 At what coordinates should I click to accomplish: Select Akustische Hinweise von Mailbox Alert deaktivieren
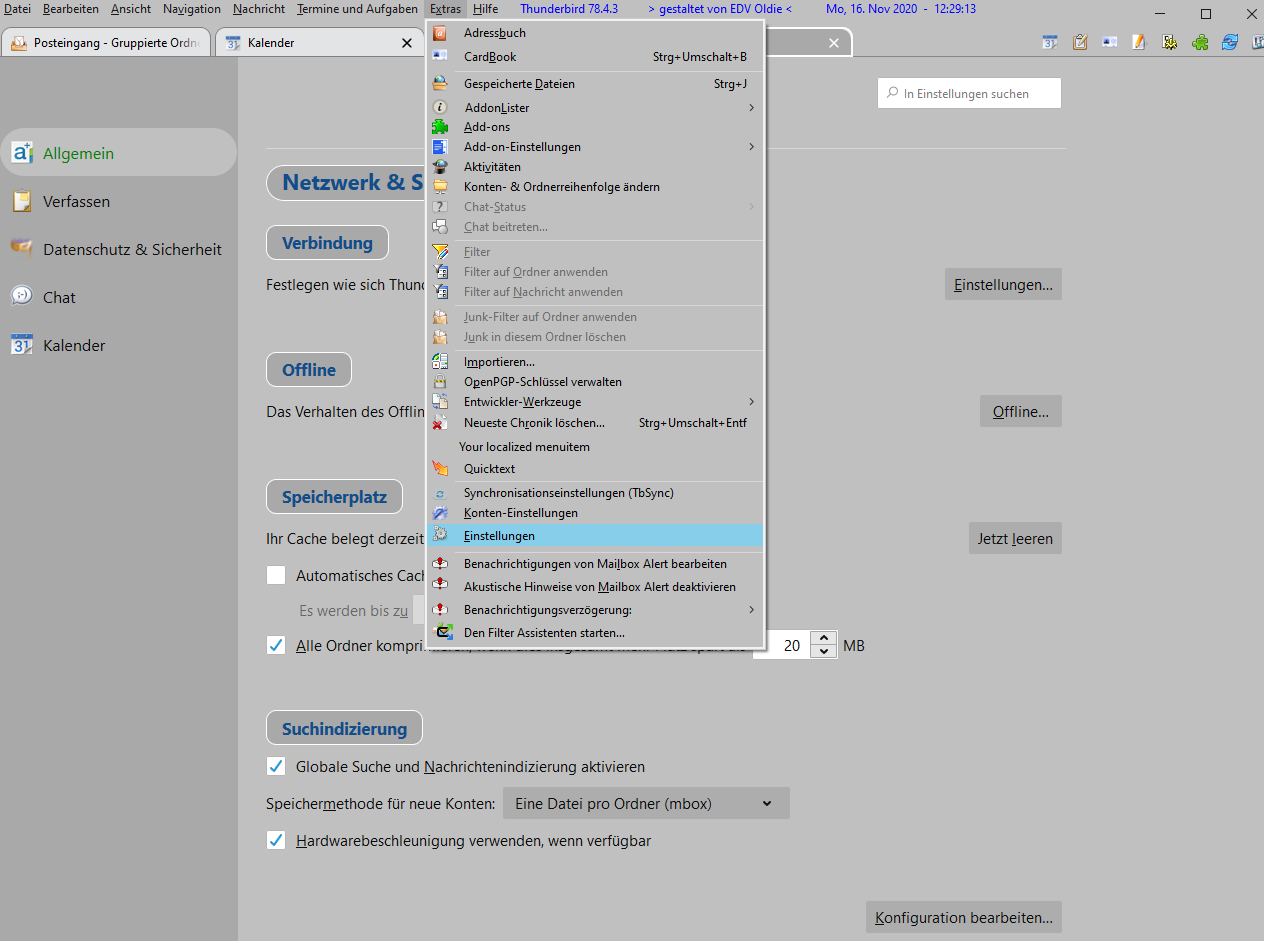595,587
